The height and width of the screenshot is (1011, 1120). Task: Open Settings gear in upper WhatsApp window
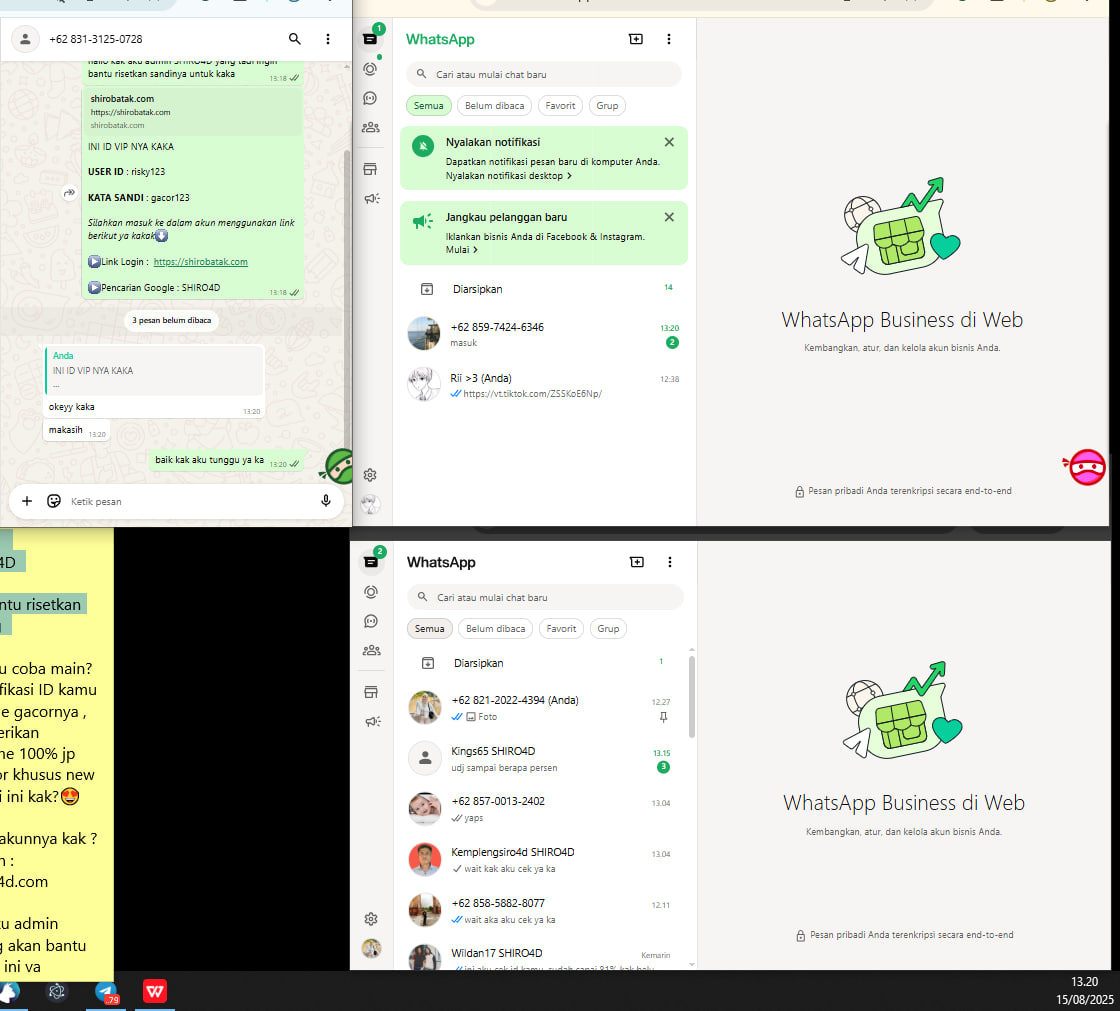point(370,474)
